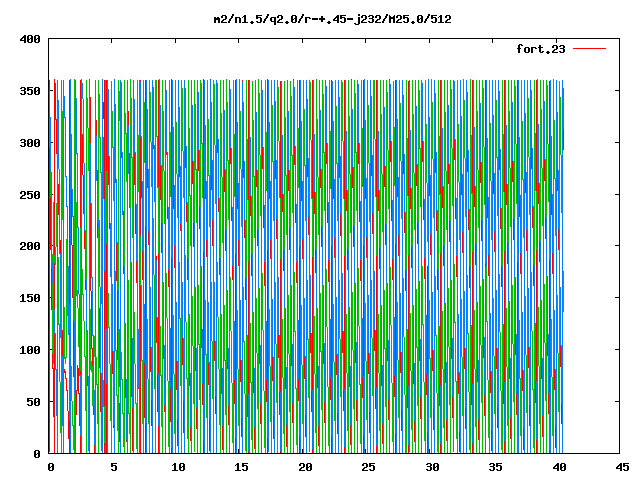Click the red fort.23 legend line sample
Screen dimensions: 640x480
[589, 49]
